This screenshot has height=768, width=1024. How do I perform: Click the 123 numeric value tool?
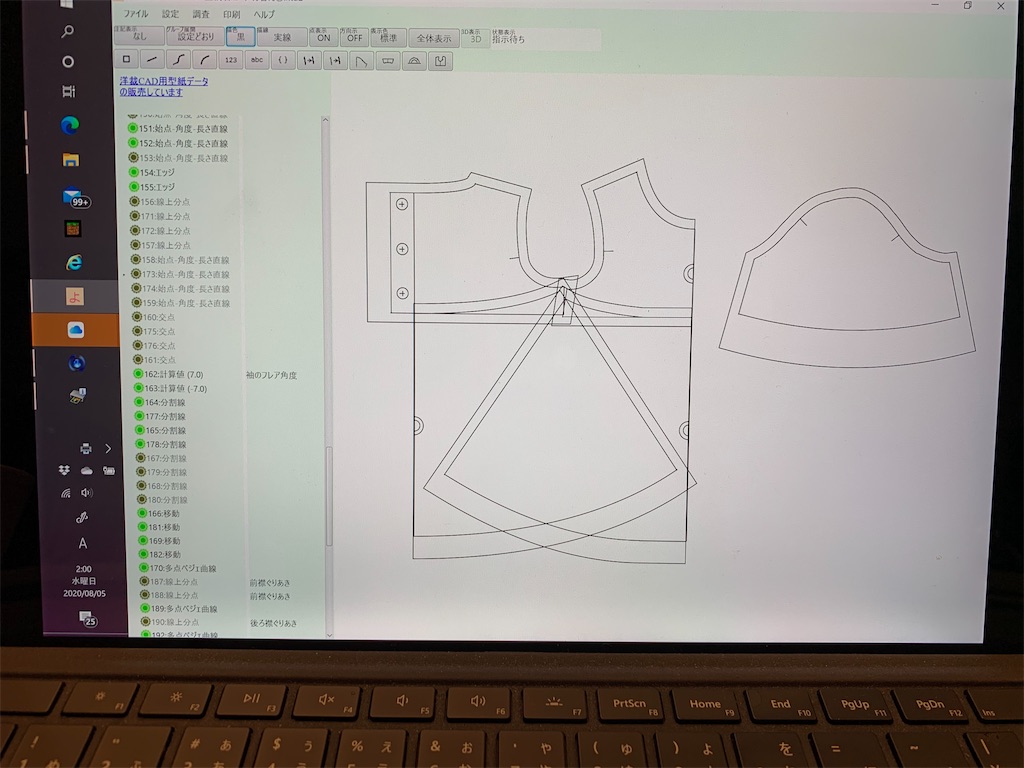[x=231, y=60]
